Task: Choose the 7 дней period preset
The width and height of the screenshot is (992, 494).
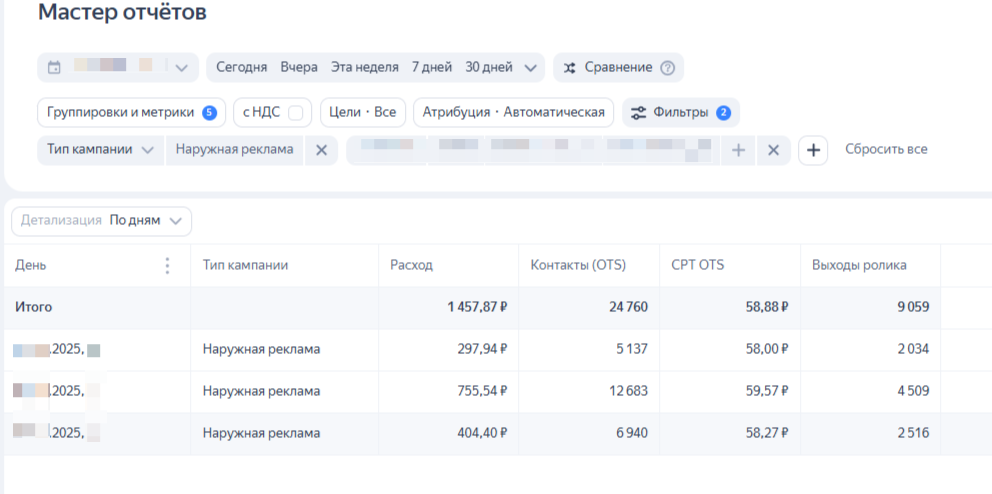Action: coord(432,68)
